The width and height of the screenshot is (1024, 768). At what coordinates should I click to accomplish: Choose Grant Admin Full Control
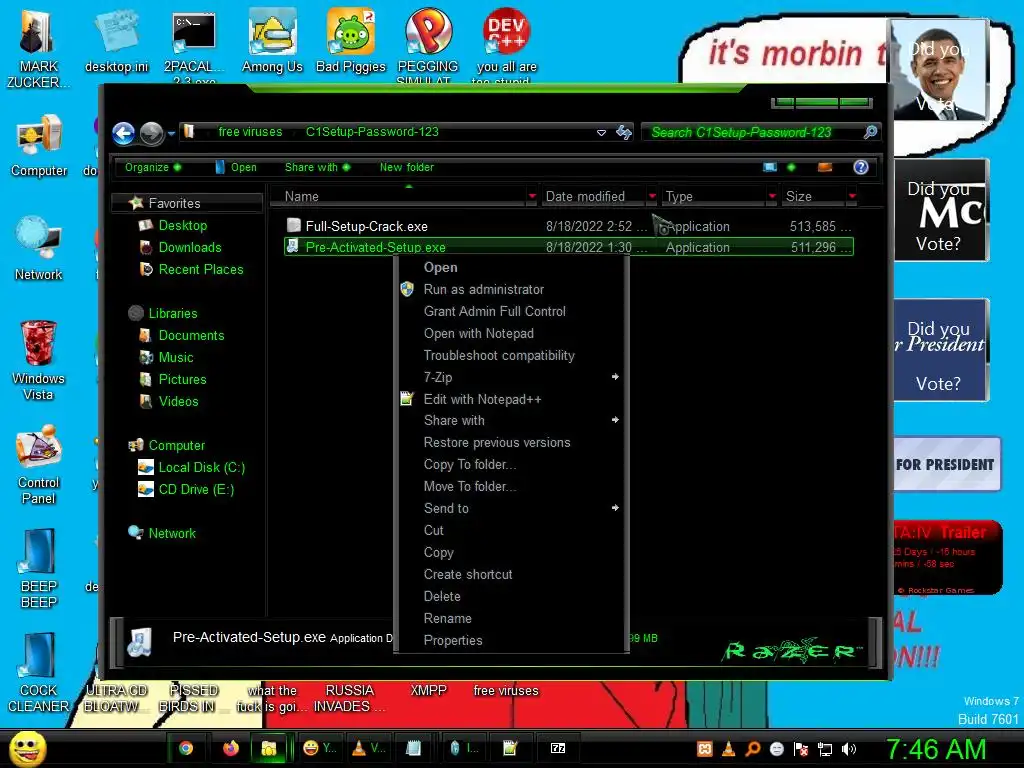tap(494, 312)
